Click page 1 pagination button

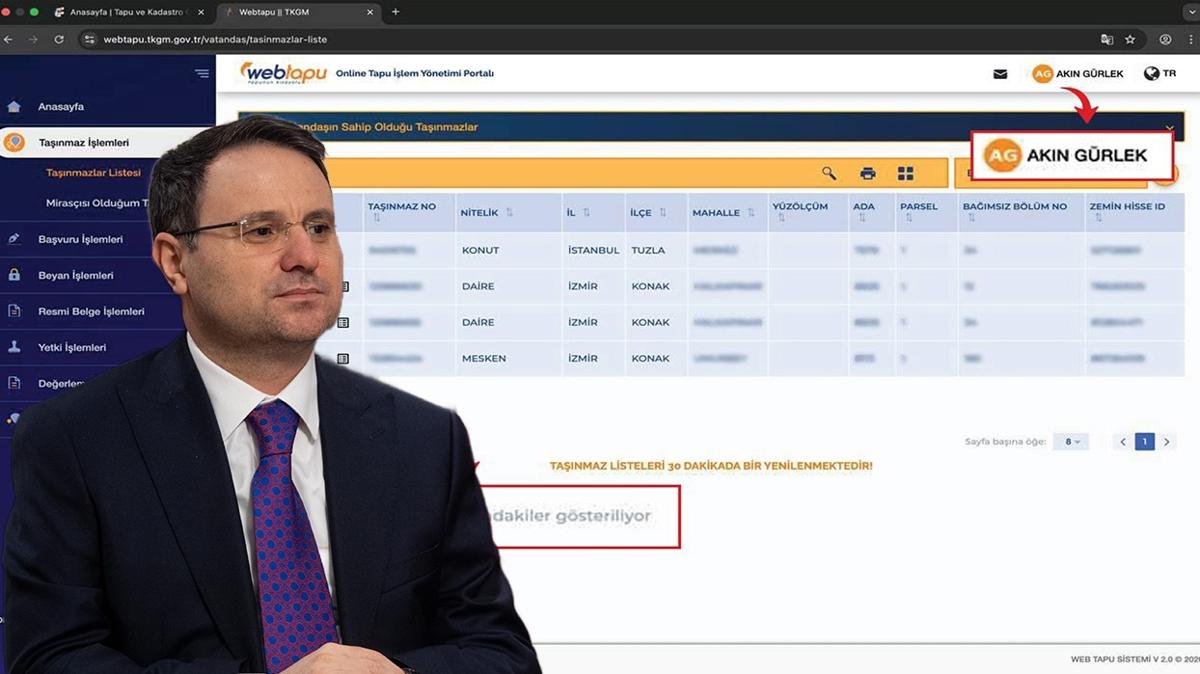tap(1144, 442)
